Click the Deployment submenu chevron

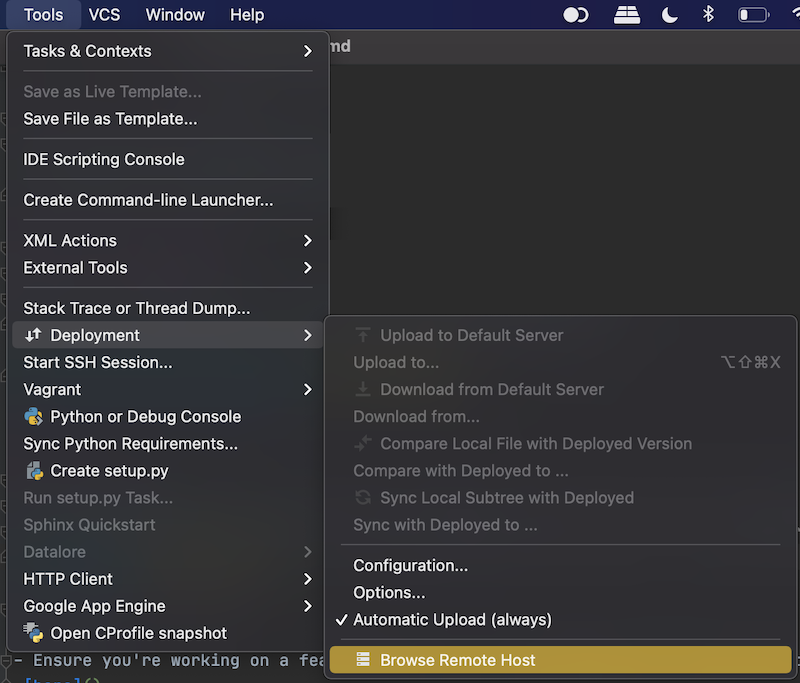[x=307, y=335]
